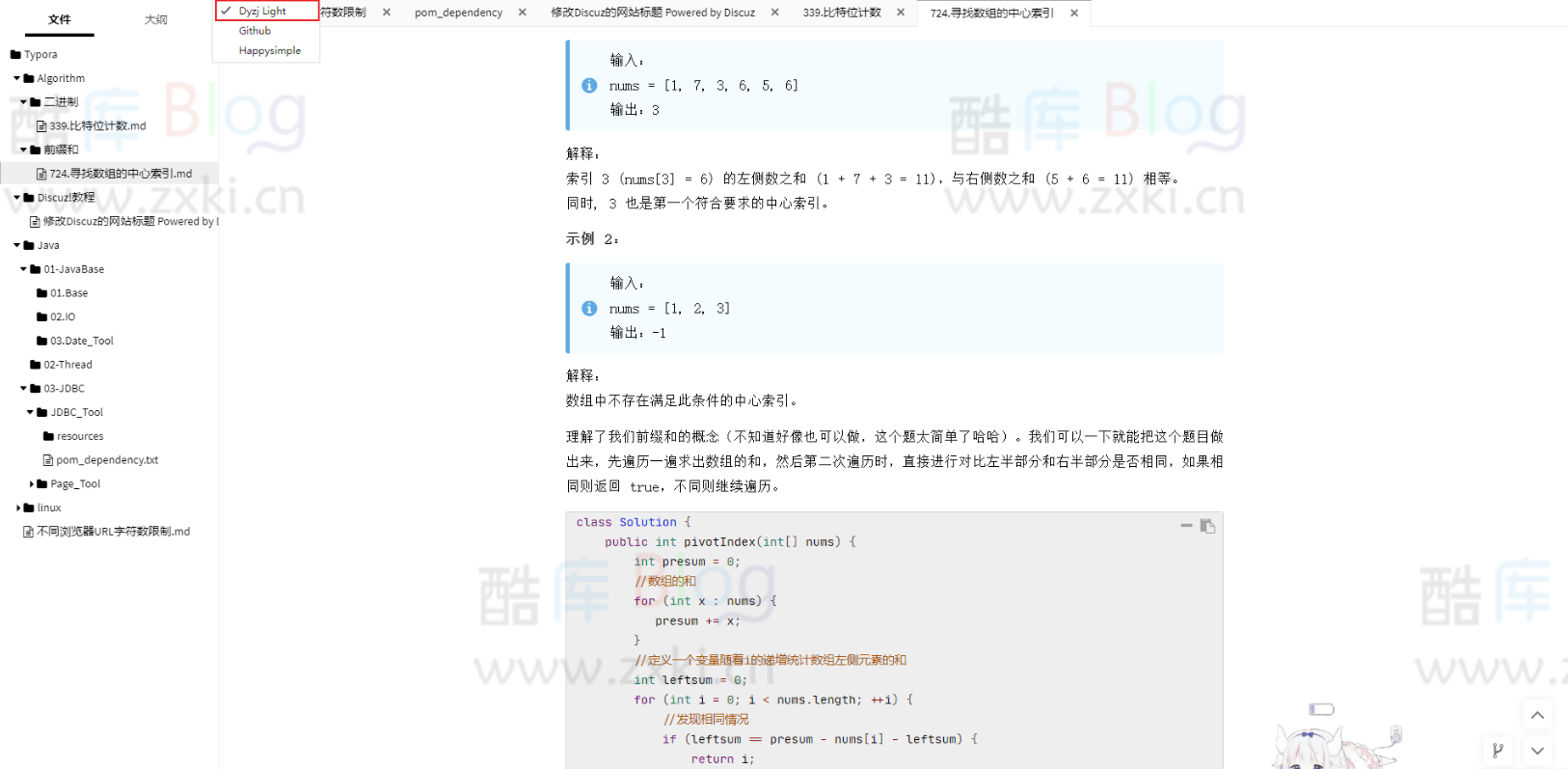
Task: Click the 'return i;' code line
Action: pyautogui.click(x=722, y=759)
